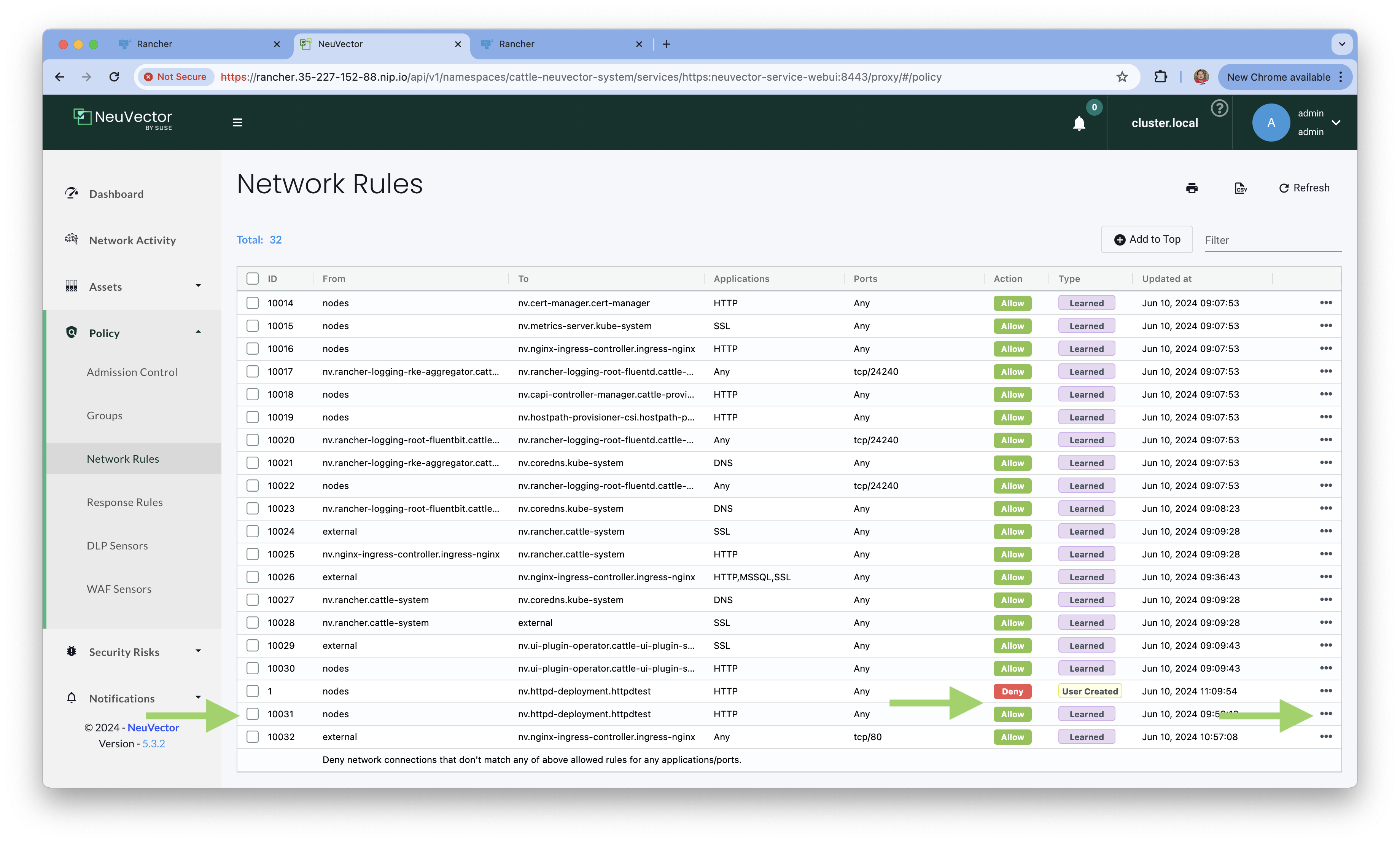Go to Response Rules in sidebar
Viewport: 1400px width, 844px height.
pos(124,502)
